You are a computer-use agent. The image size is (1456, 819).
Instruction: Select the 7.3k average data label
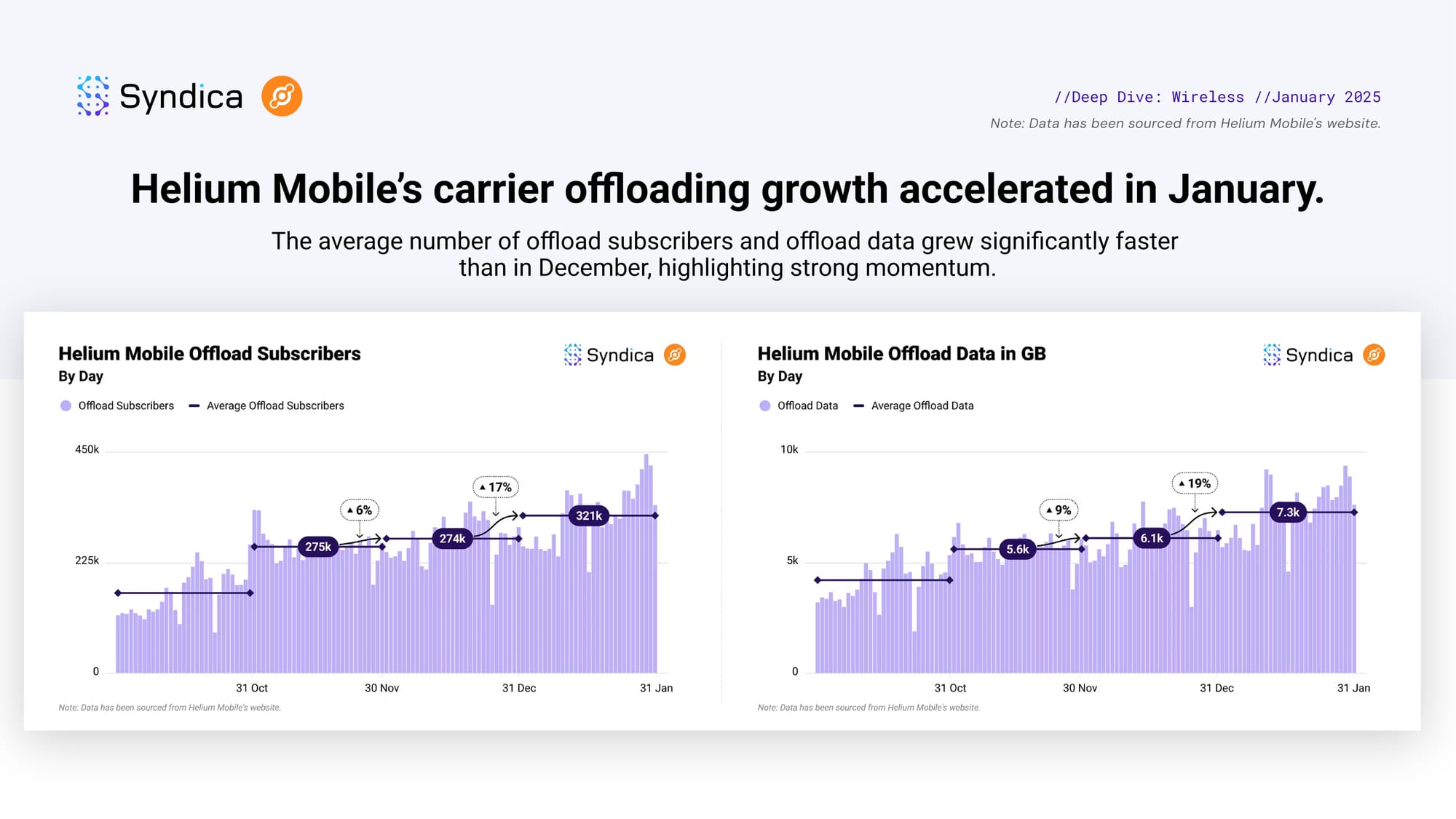coord(1288,513)
